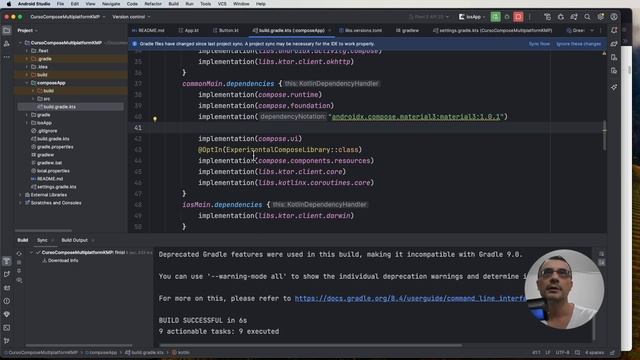Click composeApp in the breadcrumb bar

pyautogui.click(x=102, y=352)
